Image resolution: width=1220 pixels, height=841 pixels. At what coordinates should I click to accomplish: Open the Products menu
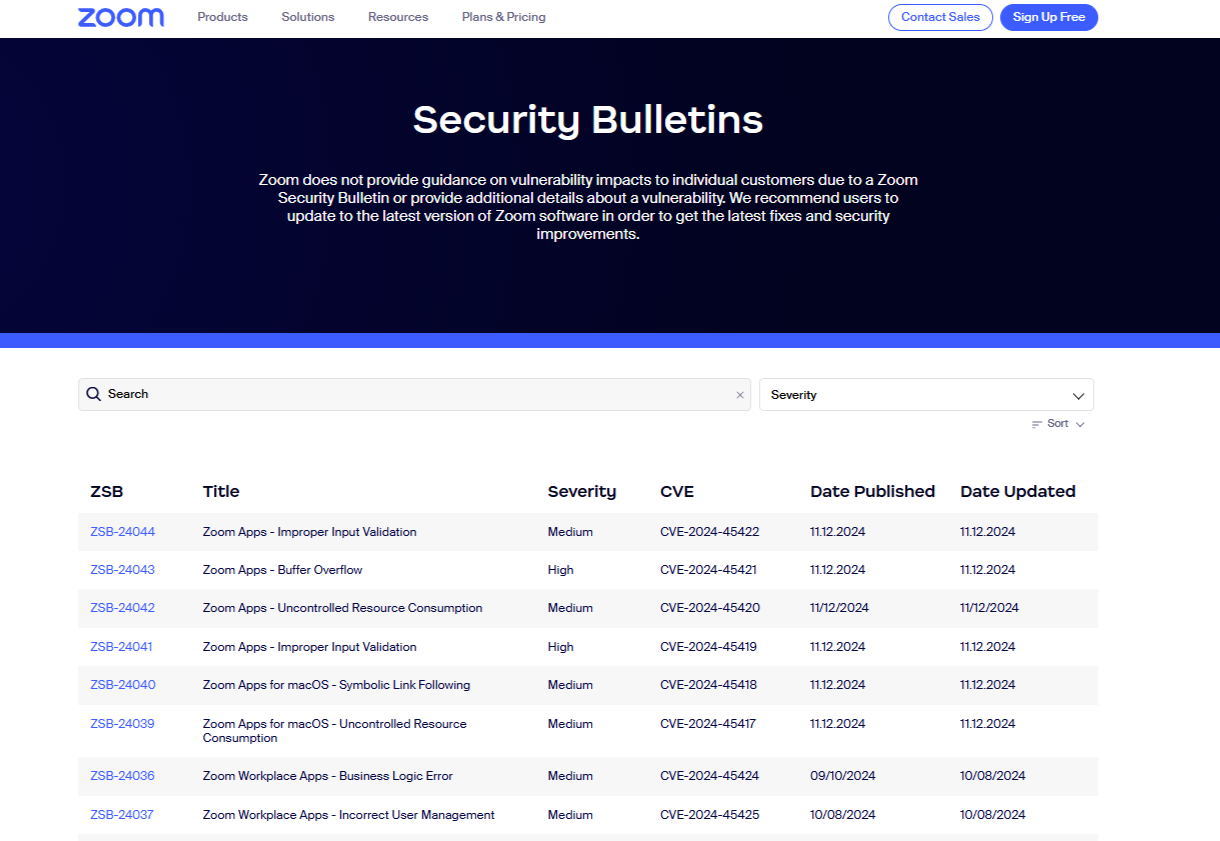click(223, 17)
